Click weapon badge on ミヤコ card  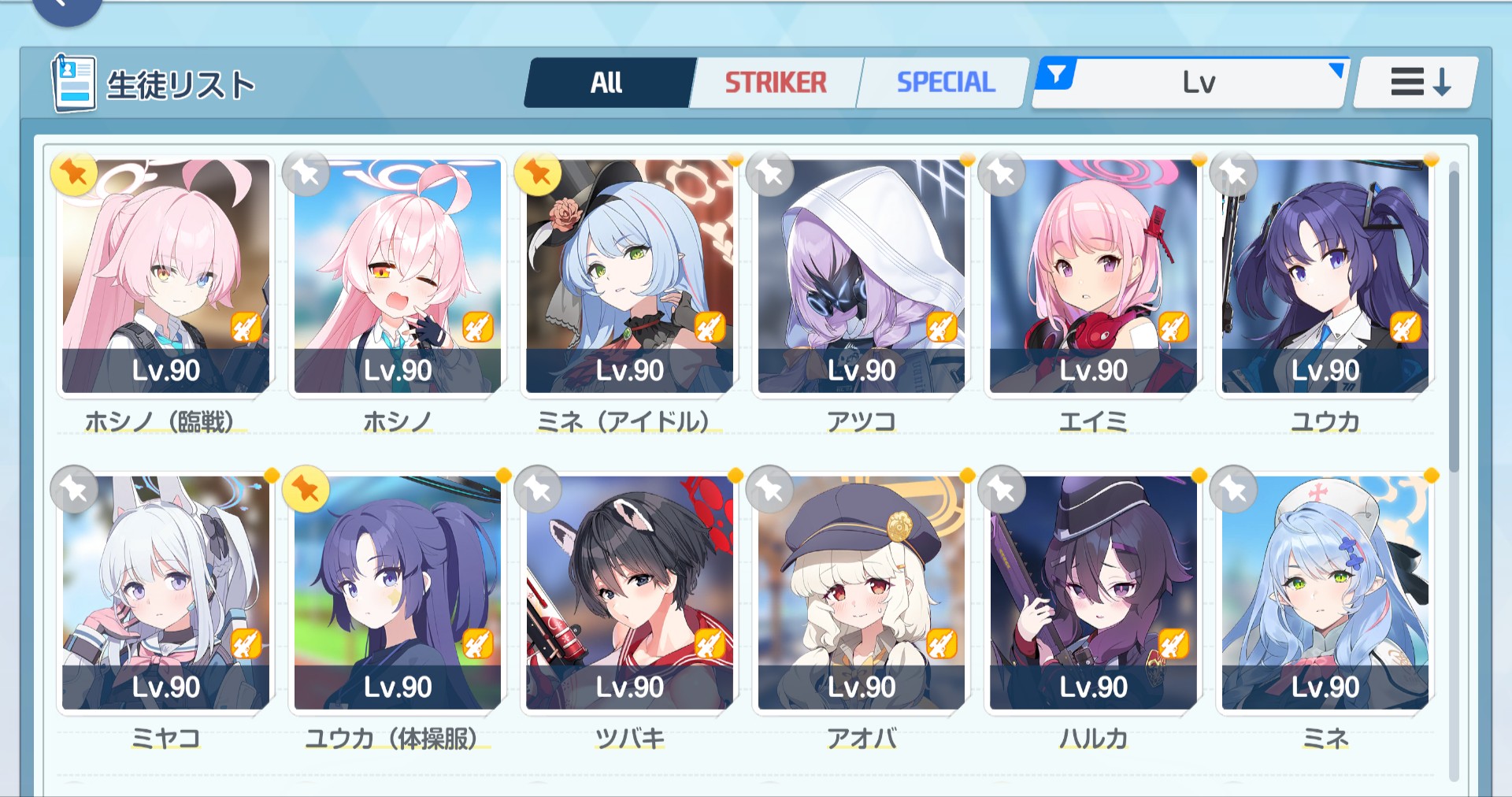tap(246, 644)
